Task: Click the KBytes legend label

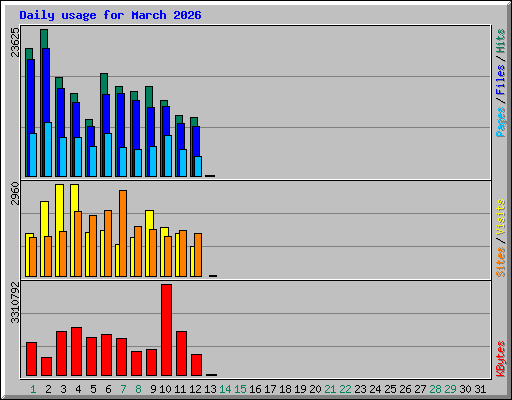Action: [501, 359]
